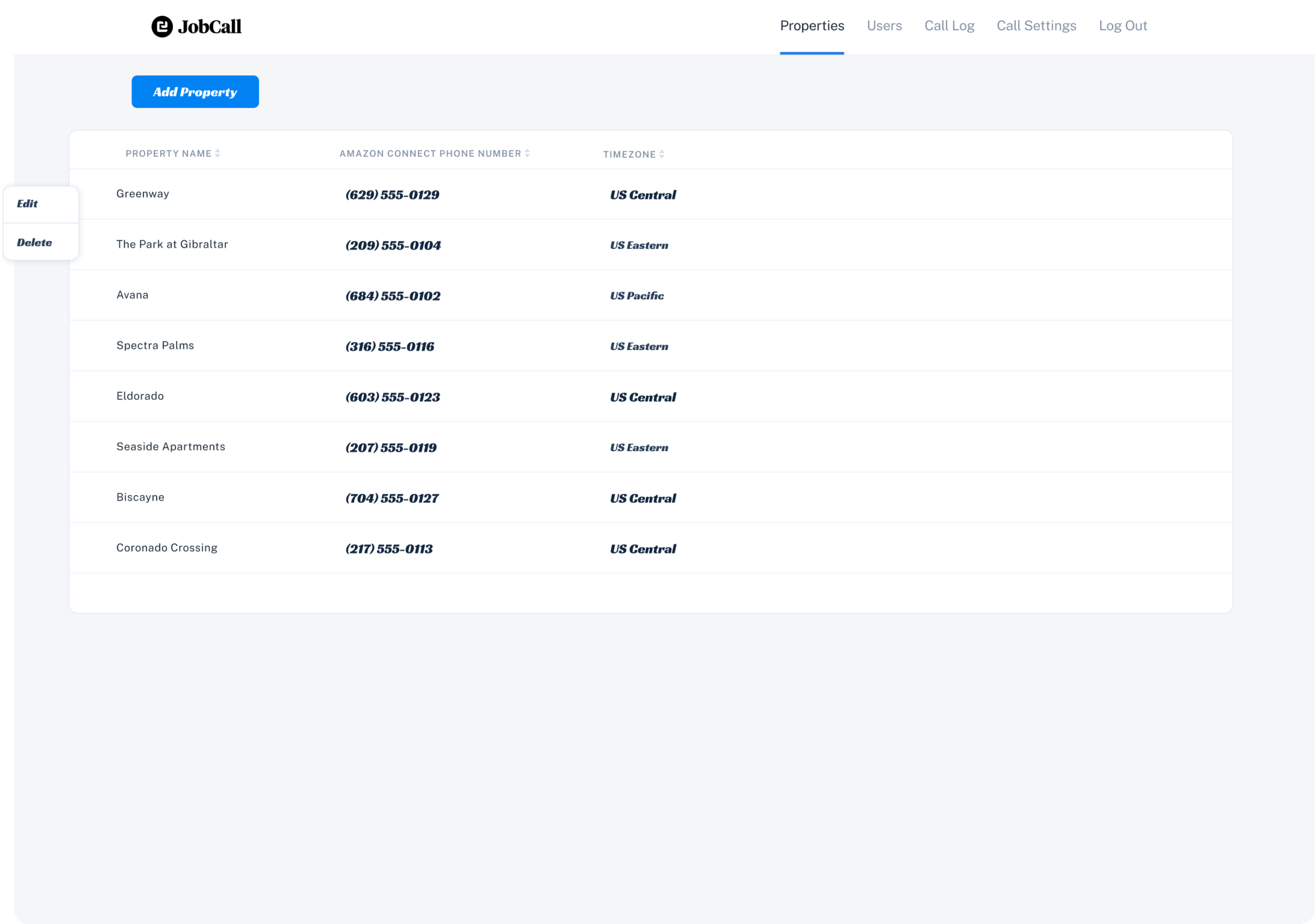Click phone number (209) 555-0104
Viewport: 1315px width, 924px height.
click(392, 245)
